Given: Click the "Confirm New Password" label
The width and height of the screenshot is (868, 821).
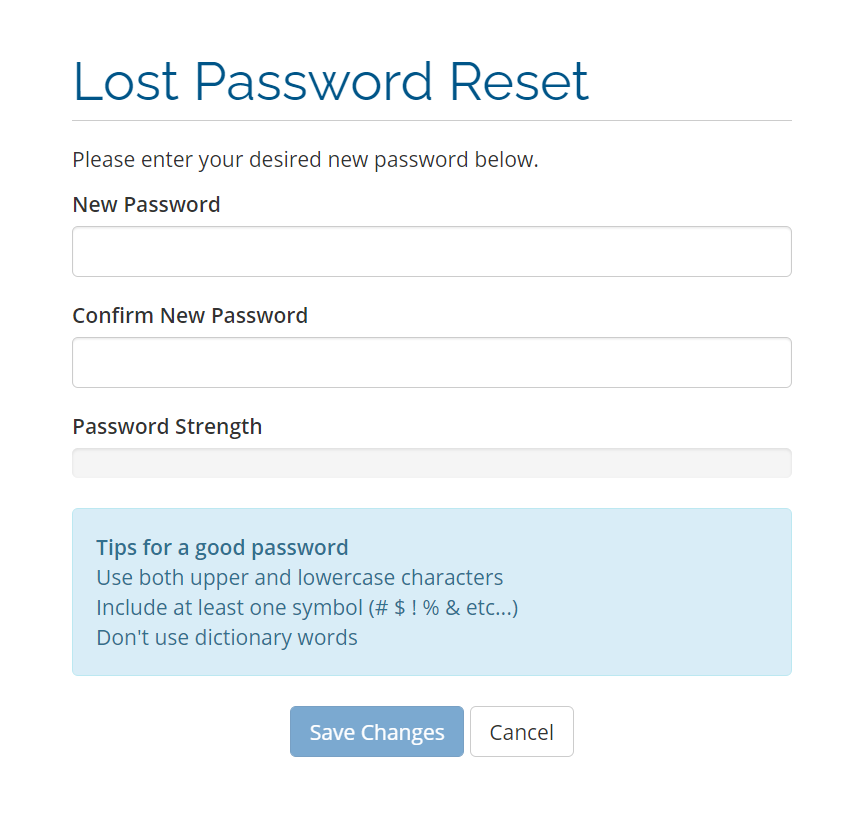Looking at the screenshot, I should click(190, 316).
